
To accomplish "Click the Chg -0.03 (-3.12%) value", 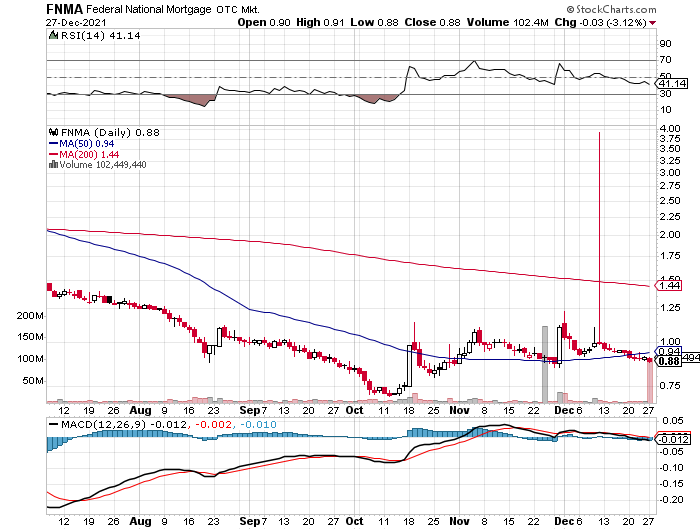I will (x=600, y=22).
